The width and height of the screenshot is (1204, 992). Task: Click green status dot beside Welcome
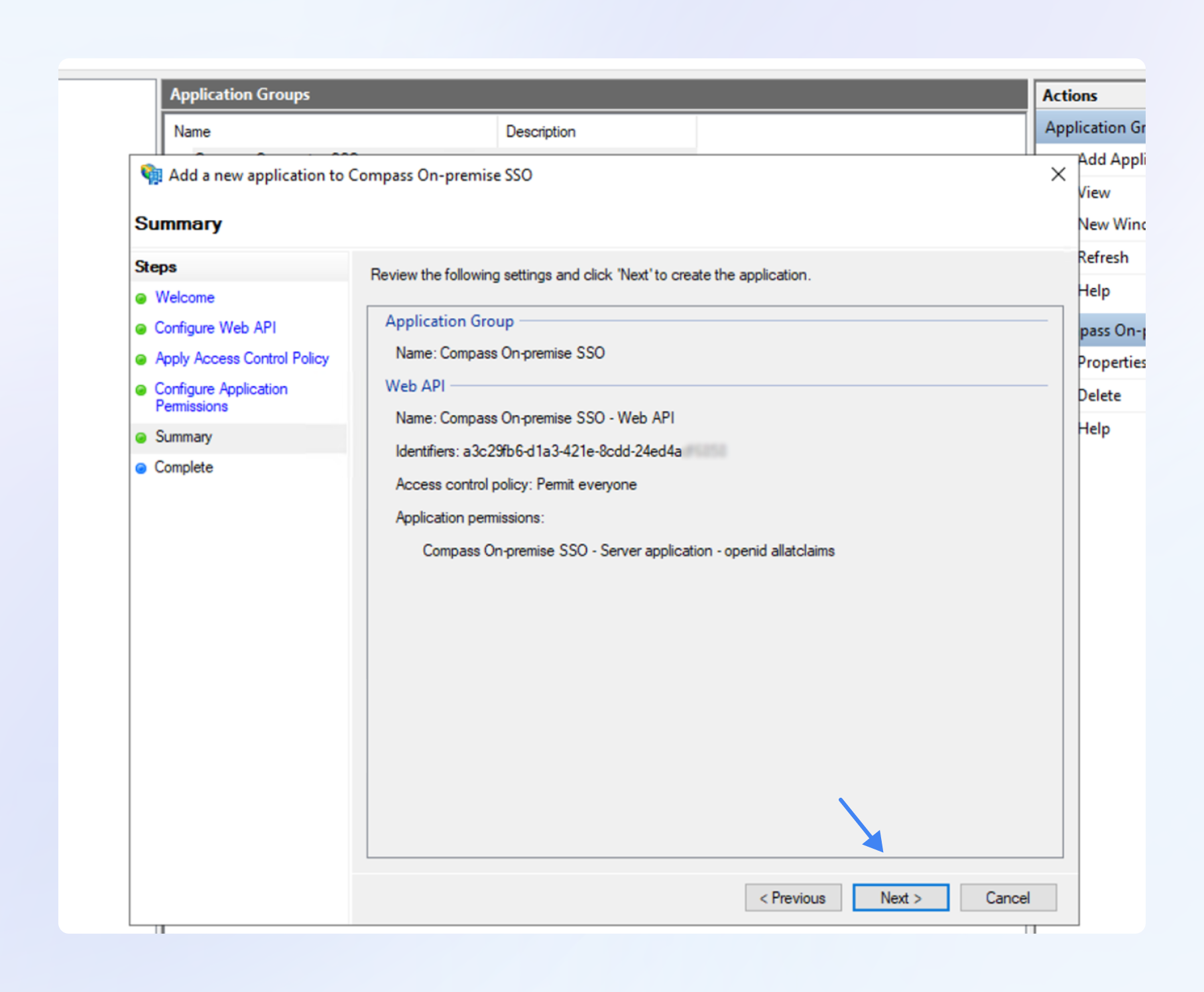pyautogui.click(x=141, y=298)
